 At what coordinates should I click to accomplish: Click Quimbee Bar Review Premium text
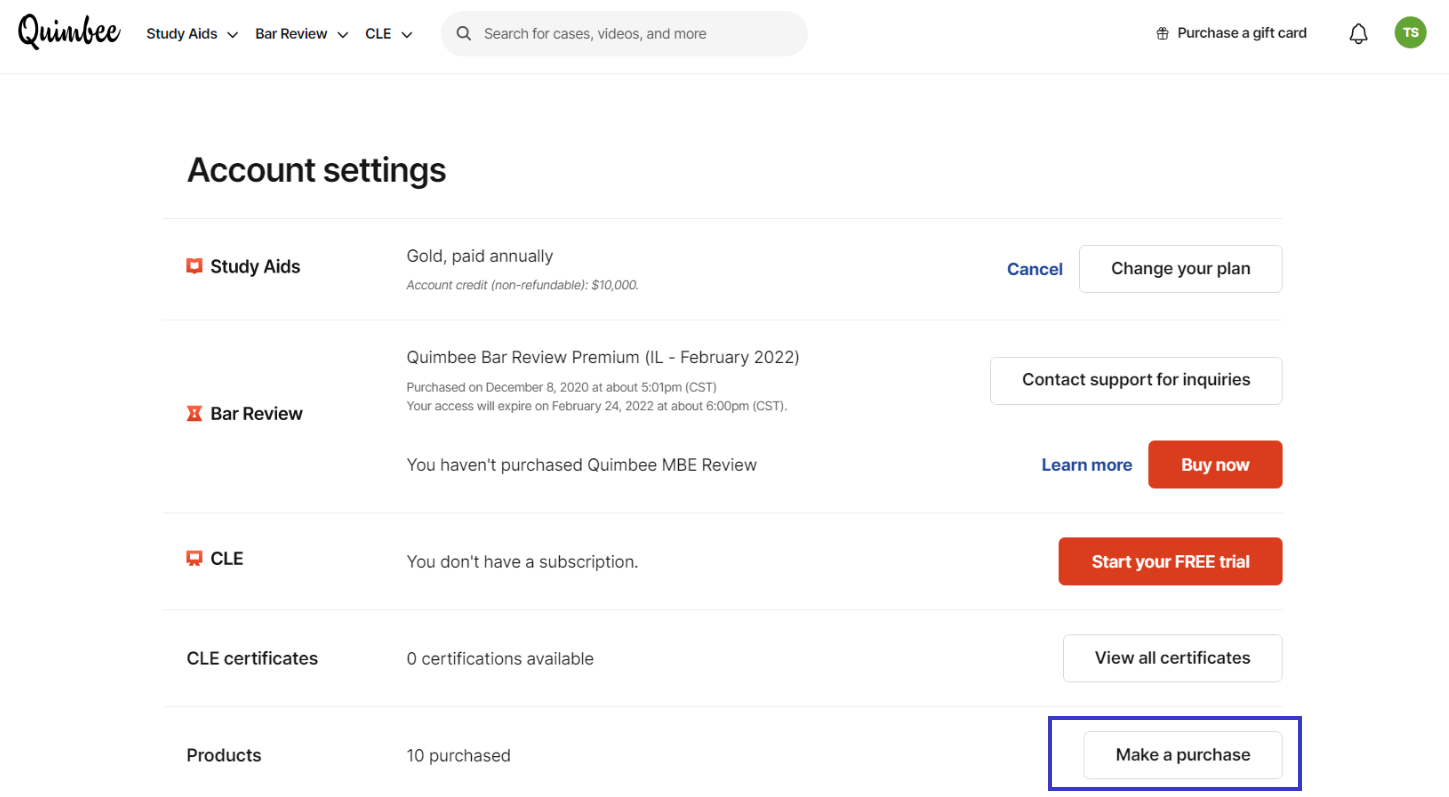click(x=603, y=357)
